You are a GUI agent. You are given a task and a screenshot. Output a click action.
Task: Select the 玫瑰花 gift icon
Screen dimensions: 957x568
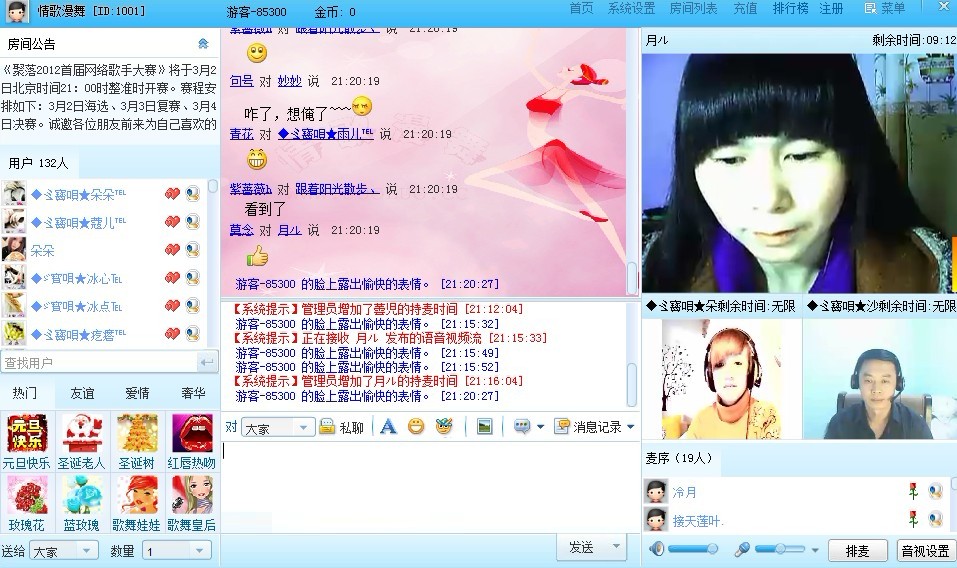[x=27, y=495]
